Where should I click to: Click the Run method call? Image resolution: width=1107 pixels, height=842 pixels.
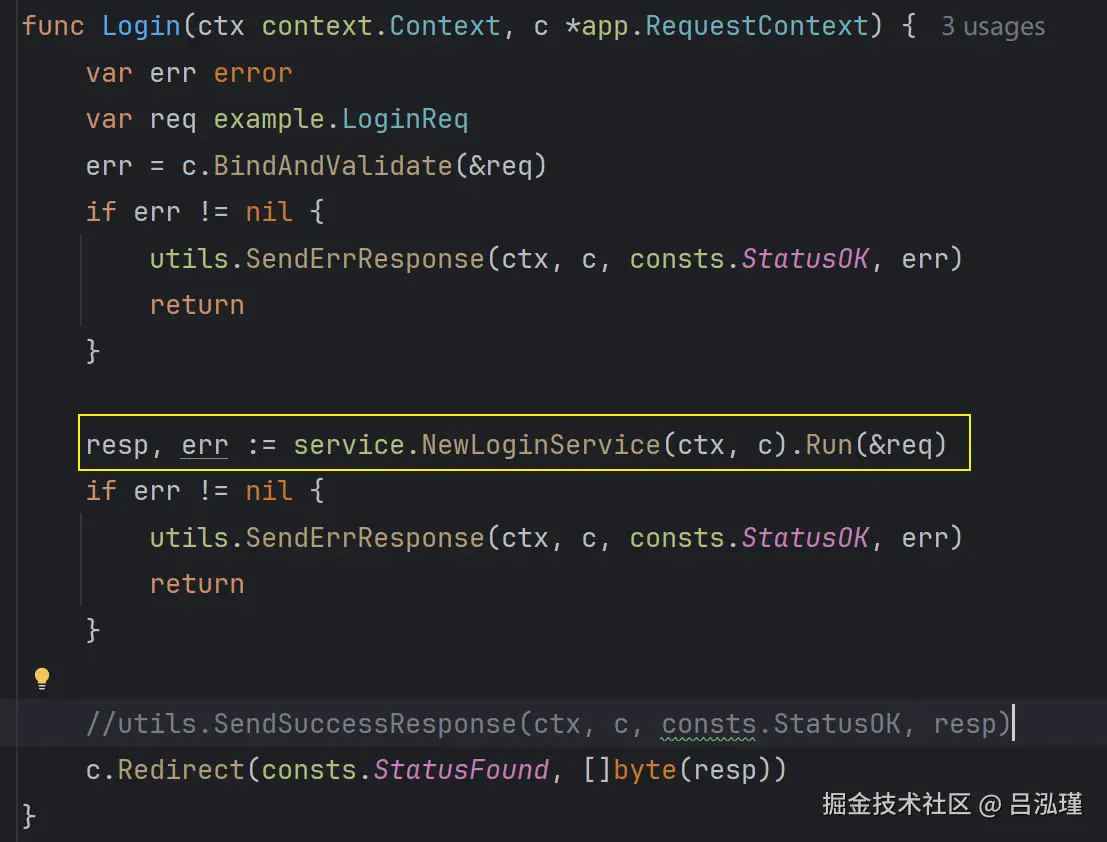[x=829, y=444]
